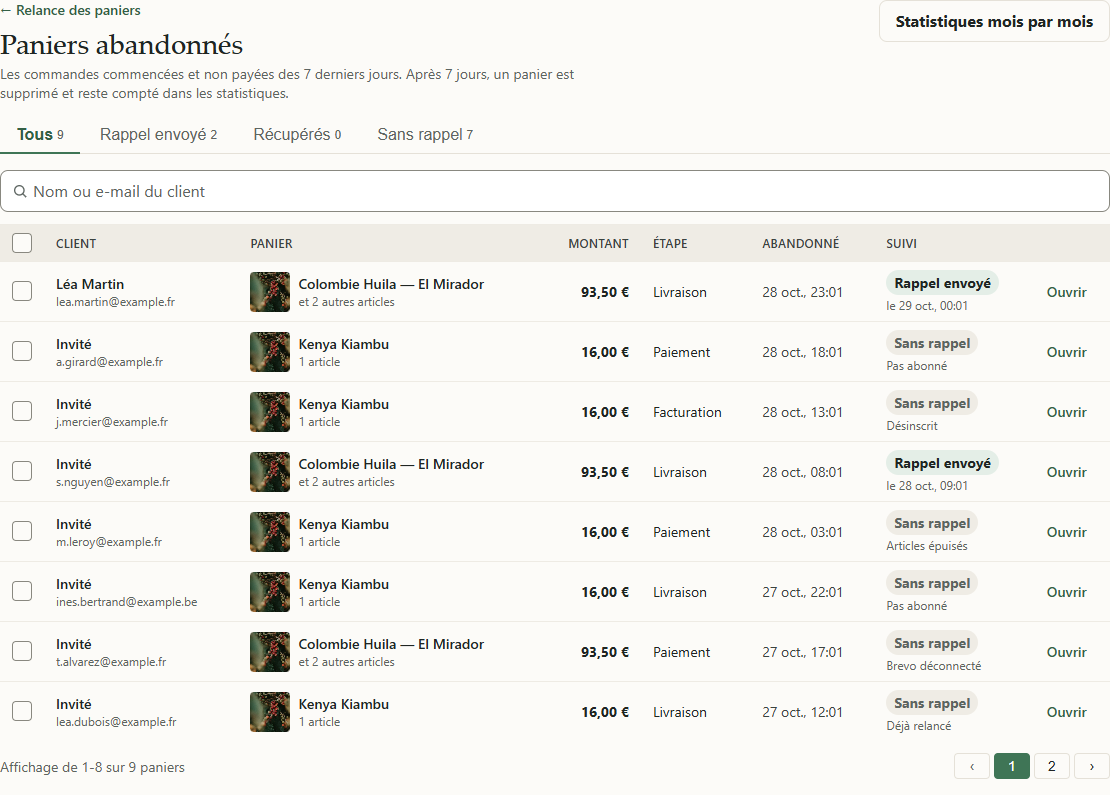Screen dimensions: 1110x795
Task: Click the ABANDONNÉ column header
Action: pos(801,244)
